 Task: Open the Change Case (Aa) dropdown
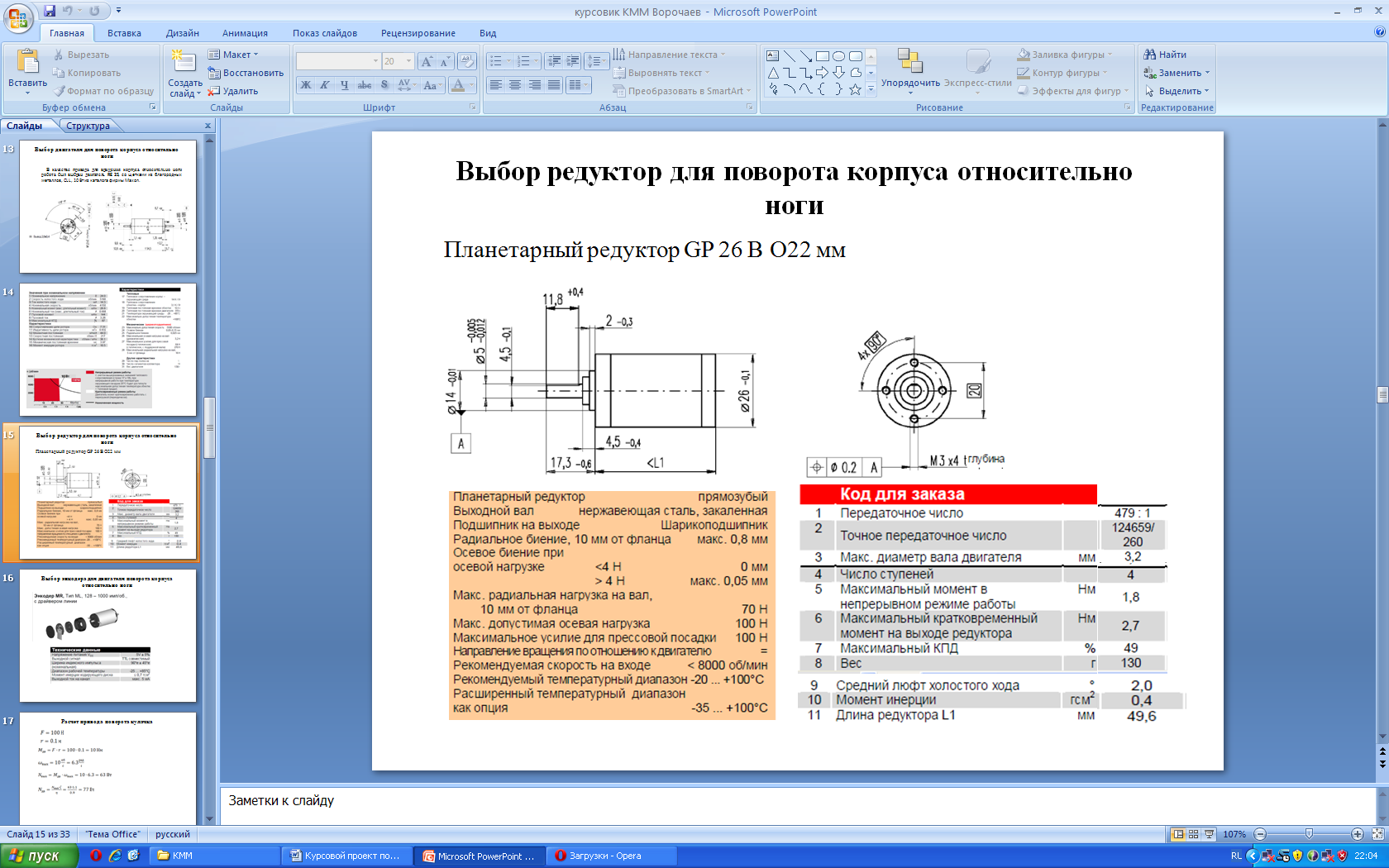coord(431,85)
